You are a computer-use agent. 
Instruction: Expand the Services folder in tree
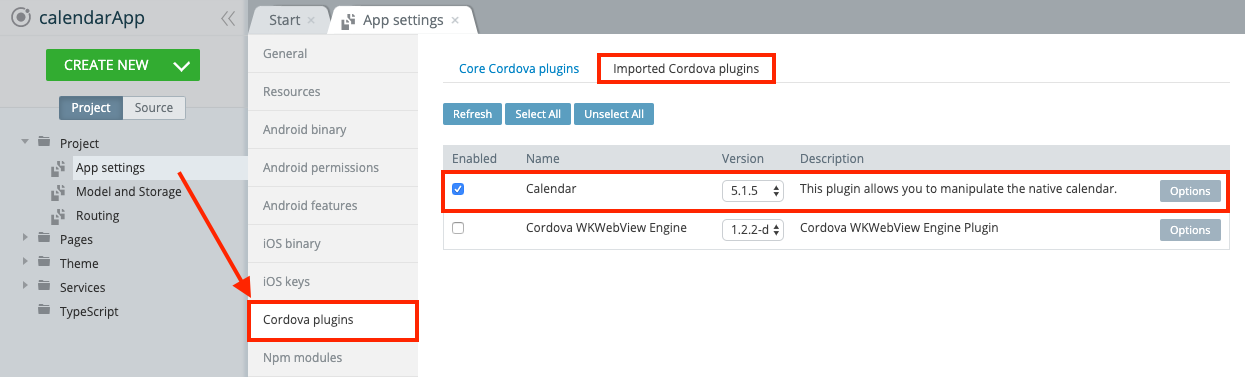(x=25, y=287)
